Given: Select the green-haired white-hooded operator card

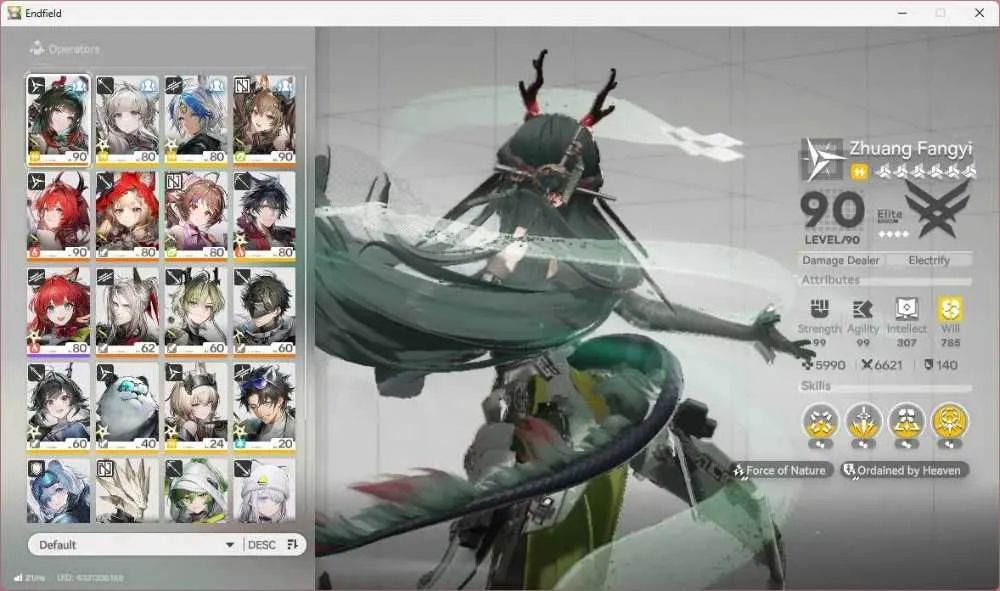Looking at the screenshot, I should coord(196,491).
